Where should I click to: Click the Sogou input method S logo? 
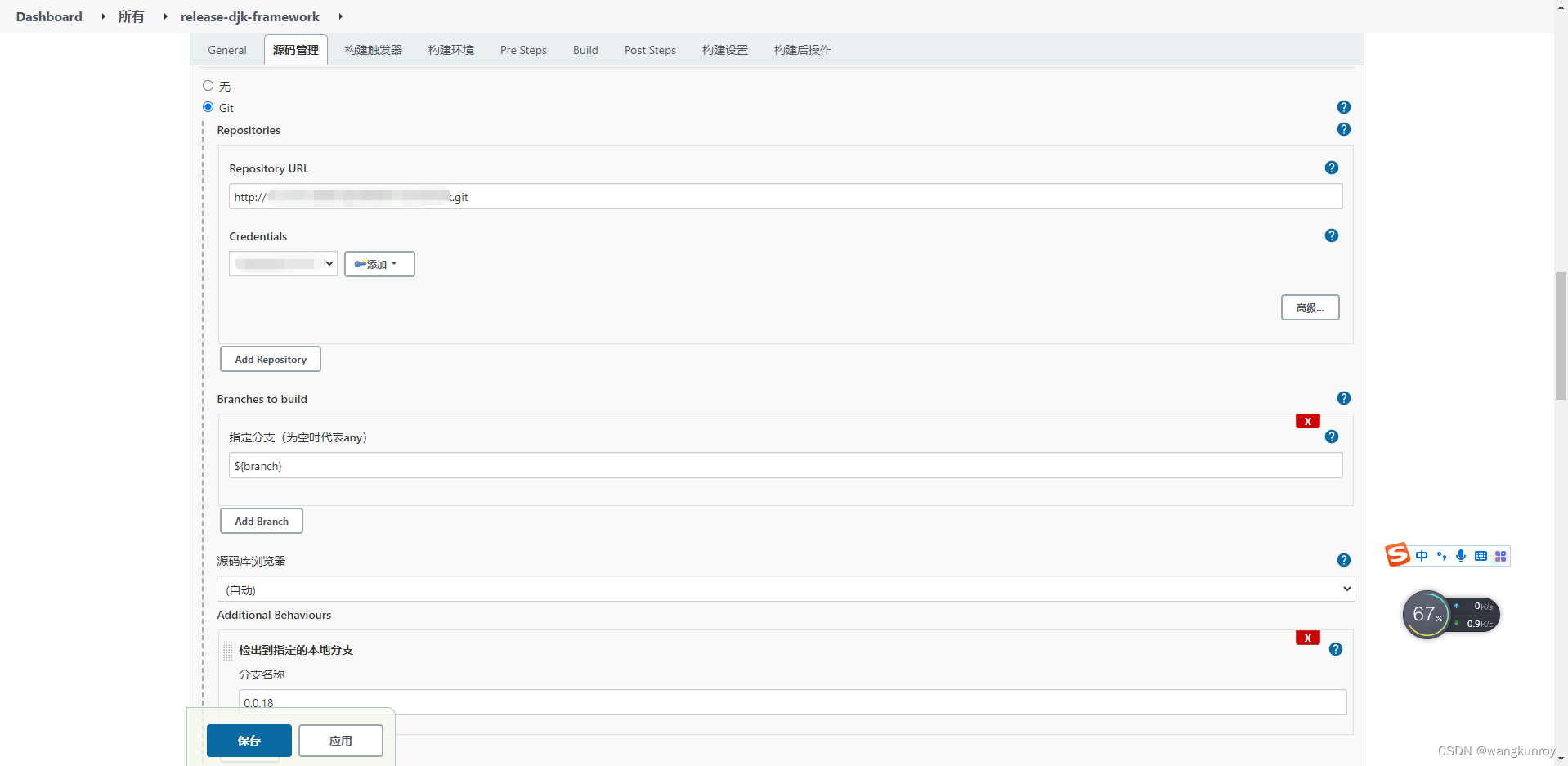tap(1397, 554)
